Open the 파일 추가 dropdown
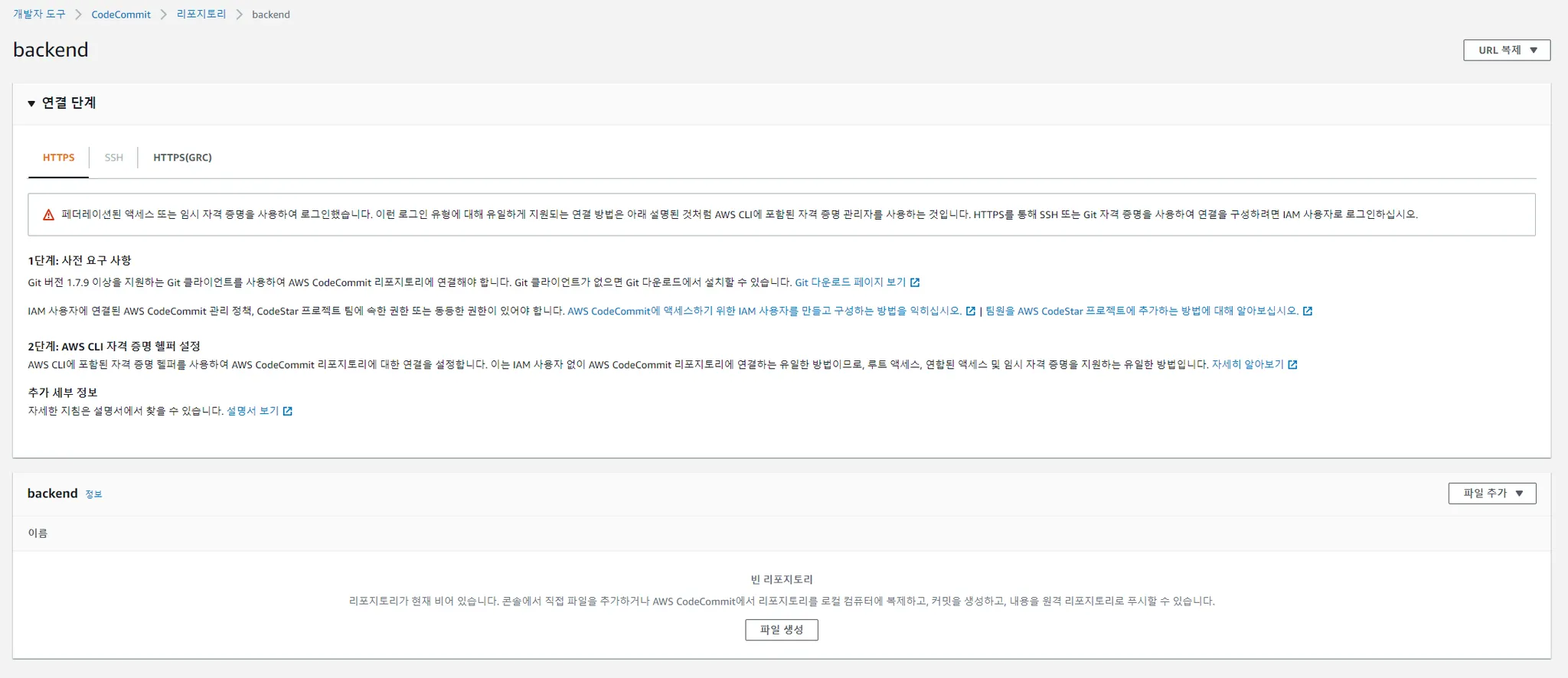Screen dimensions: 1568x678 click(1492, 494)
